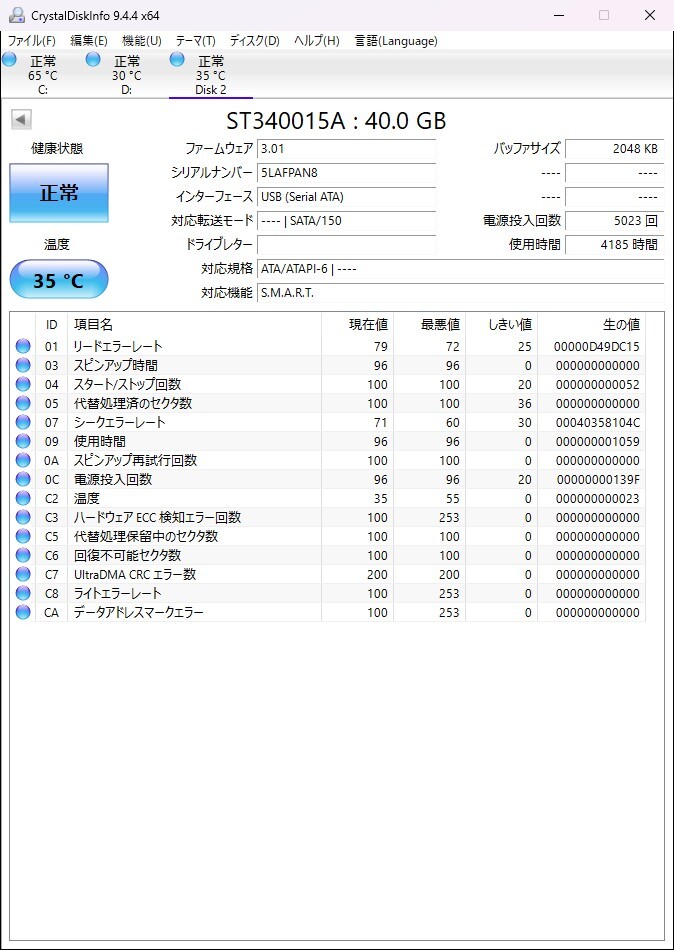Viewport: 674px width, 950px height.
Task: Click status orb of ID 0C 電源投入回数 row
Action: tap(23, 479)
